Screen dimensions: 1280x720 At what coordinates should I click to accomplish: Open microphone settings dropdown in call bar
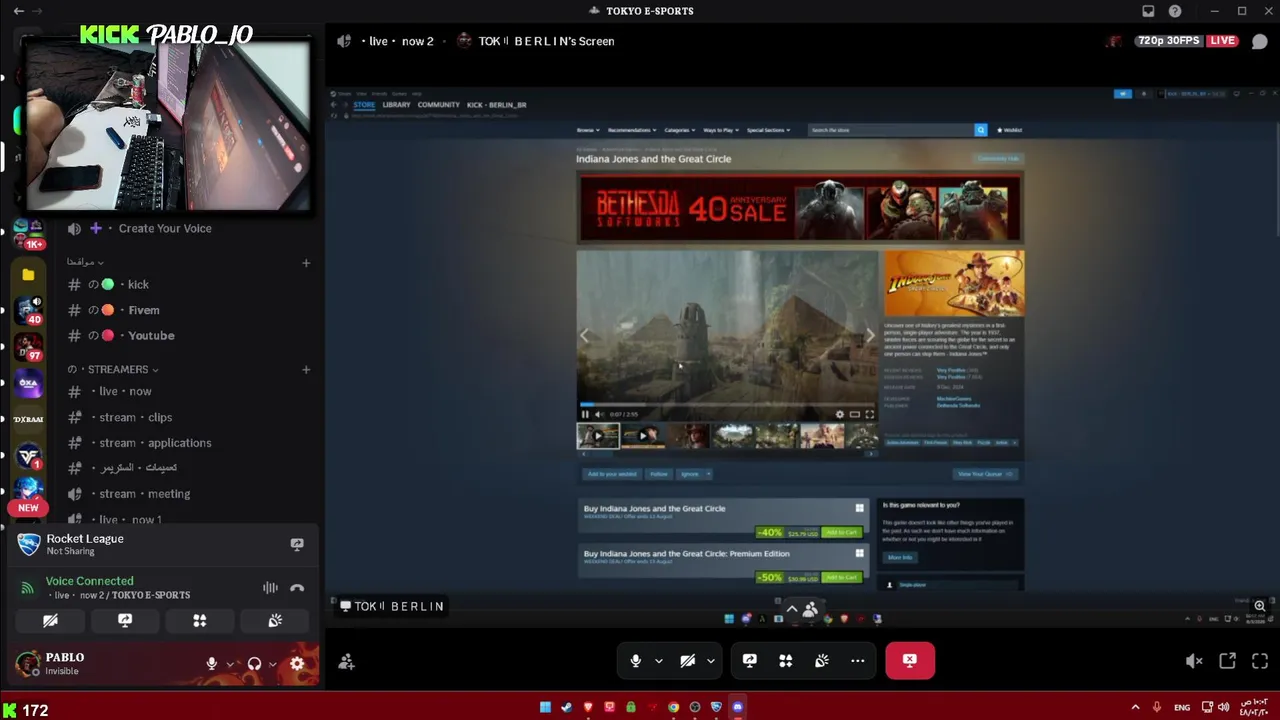click(x=658, y=660)
